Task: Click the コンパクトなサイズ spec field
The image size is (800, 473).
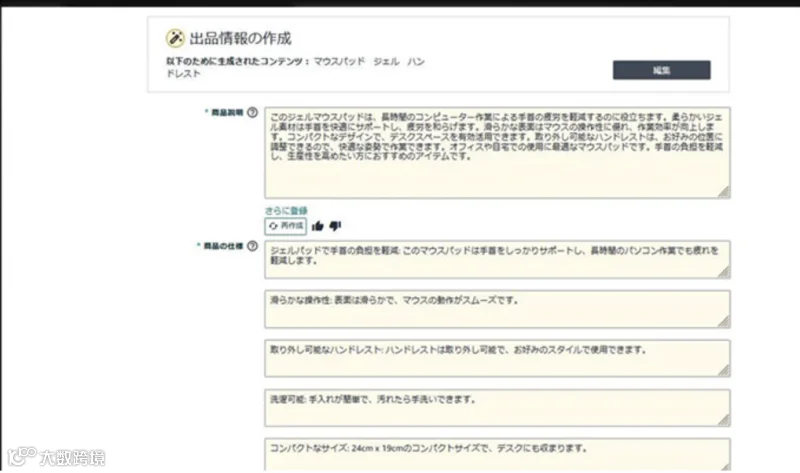Action: pyautogui.click(x=497, y=454)
